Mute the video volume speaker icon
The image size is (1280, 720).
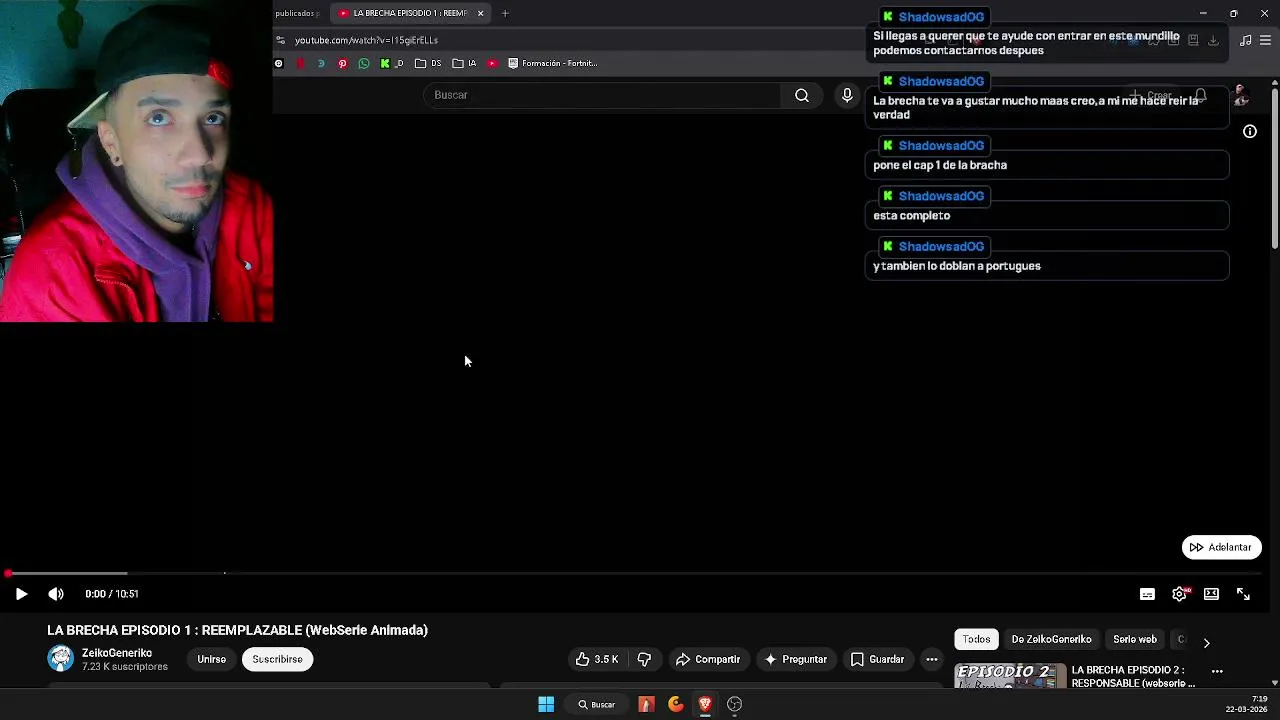click(56, 594)
